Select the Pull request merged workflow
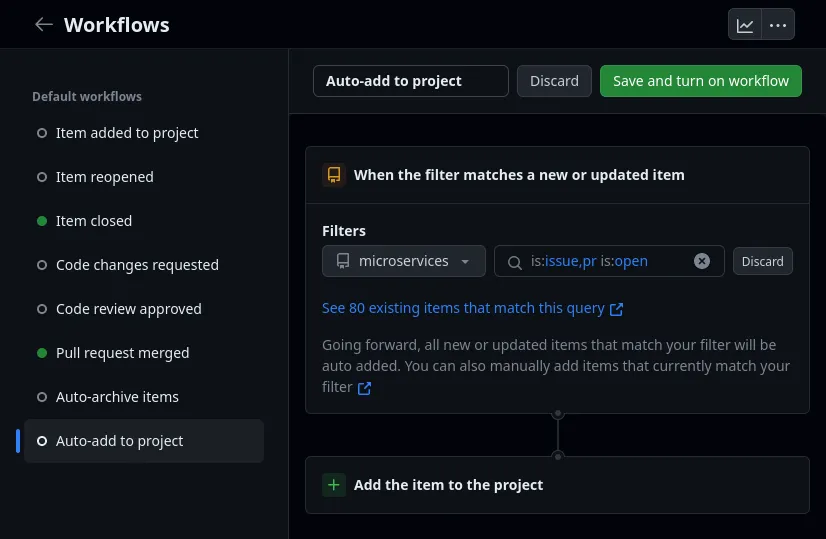This screenshot has width=826, height=539. (122, 353)
